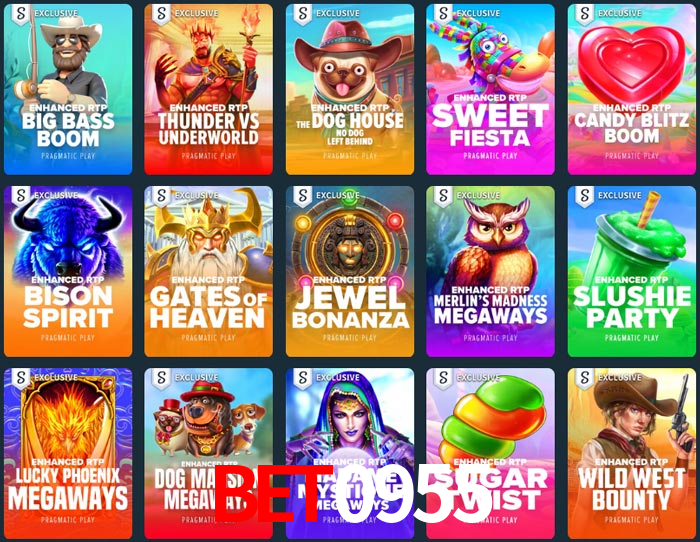700x542 pixels.
Task: Click the S shield badge on Wild West Bounty
Action: coord(584,378)
